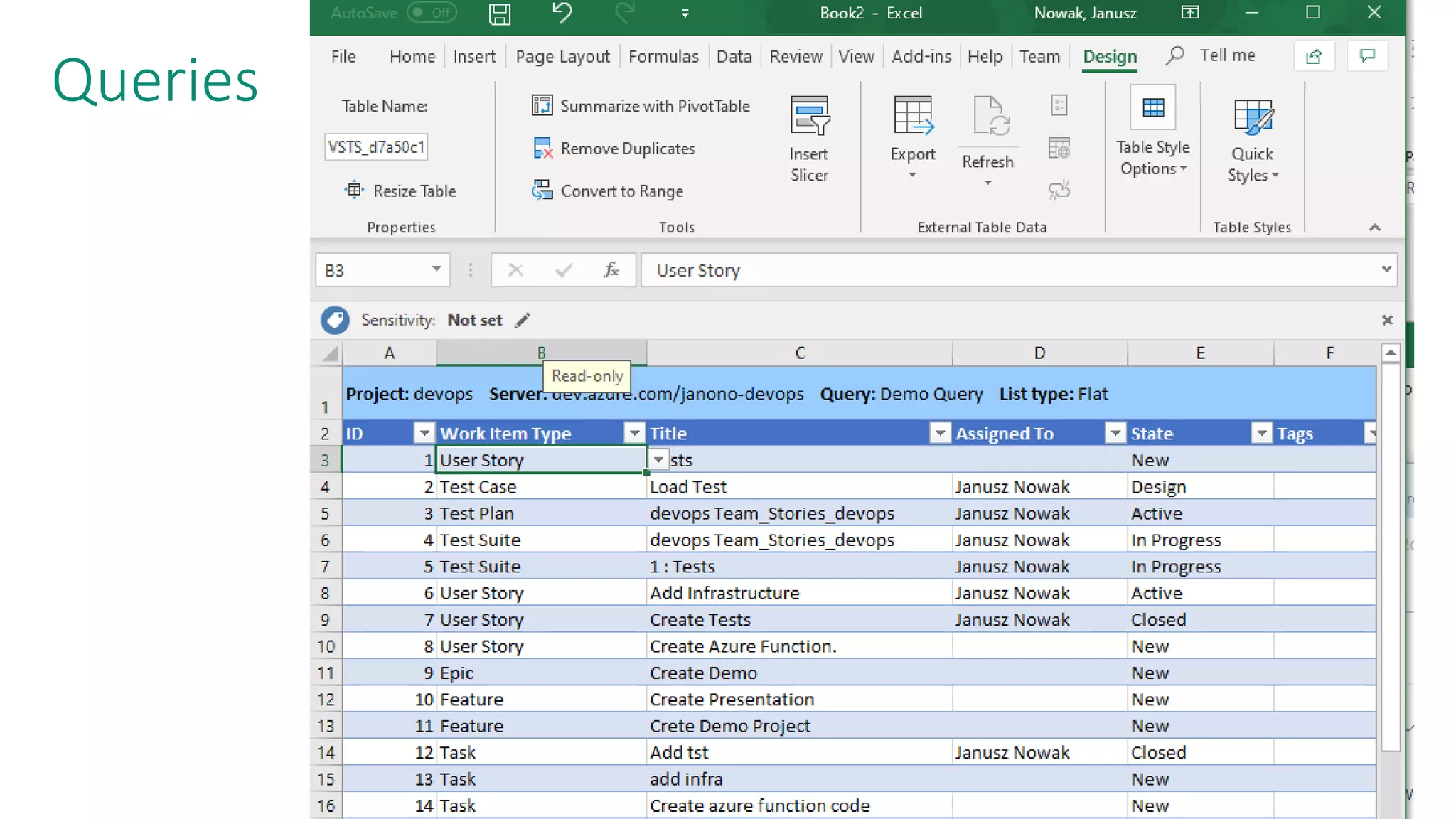
Task: Click the Undo arrow icon
Action: pyautogui.click(x=562, y=13)
